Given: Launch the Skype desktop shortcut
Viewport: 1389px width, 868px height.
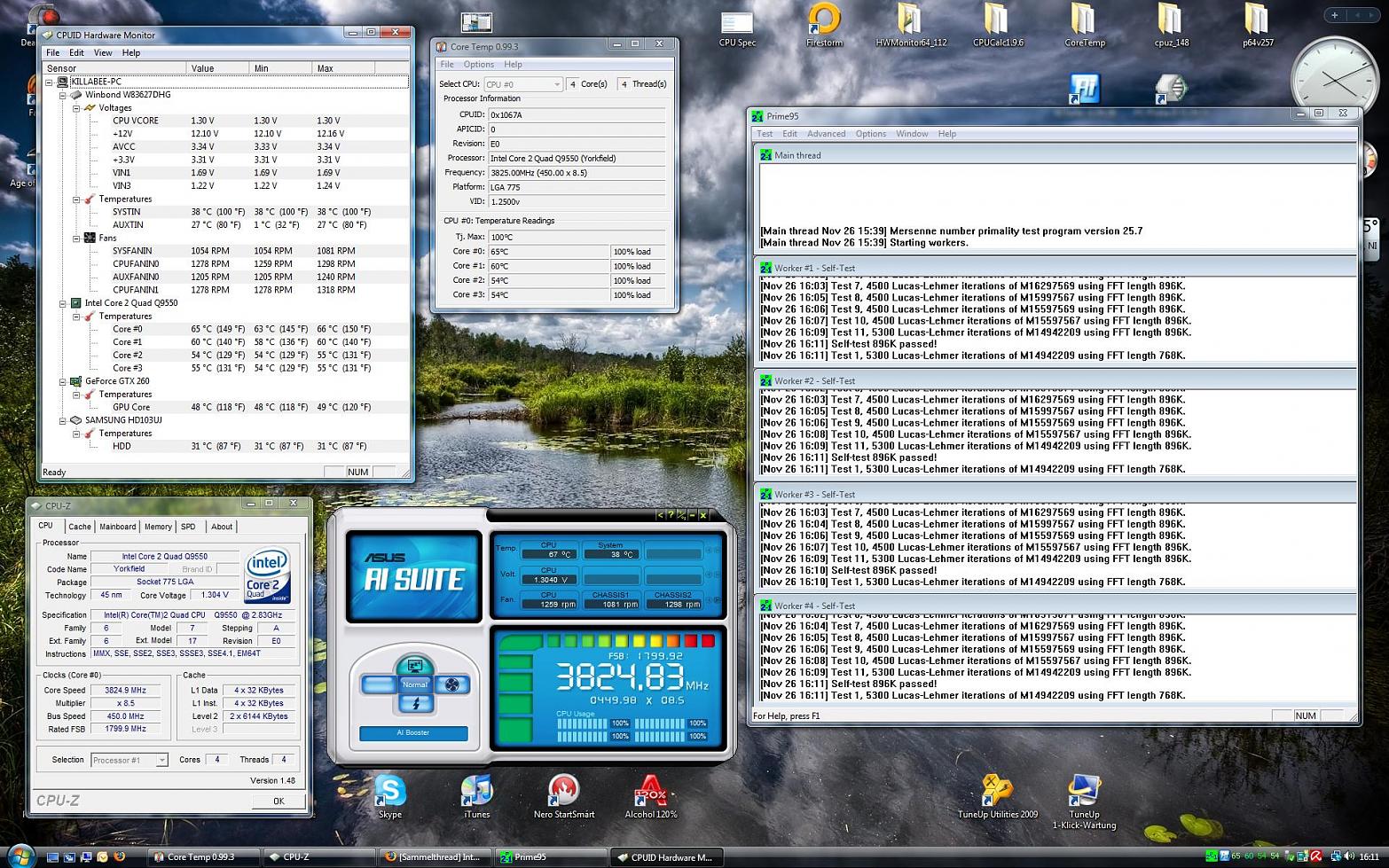Looking at the screenshot, I should pos(390,796).
